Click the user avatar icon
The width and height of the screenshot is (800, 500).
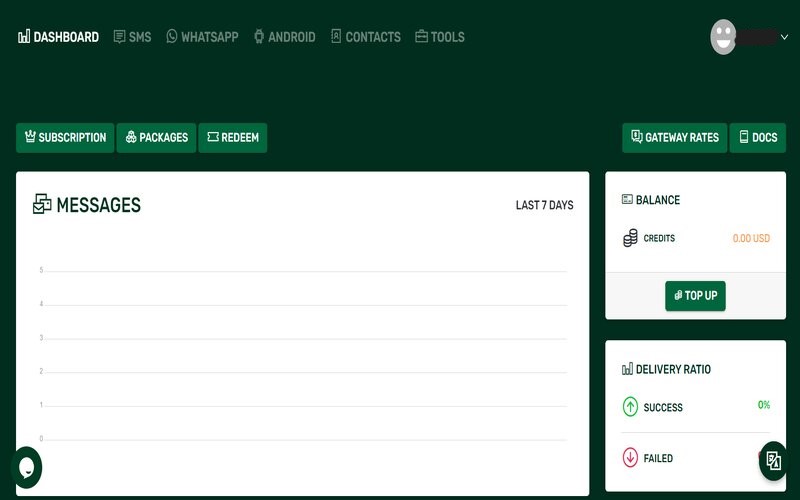723,37
